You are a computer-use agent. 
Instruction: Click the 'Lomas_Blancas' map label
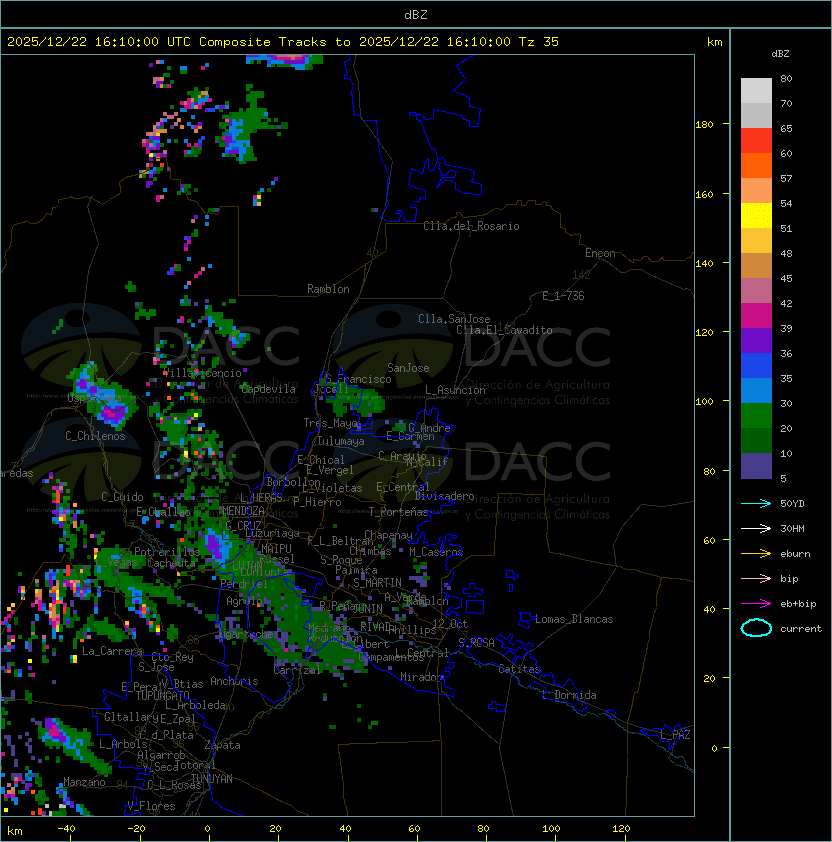pyautogui.click(x=574, y=619)
